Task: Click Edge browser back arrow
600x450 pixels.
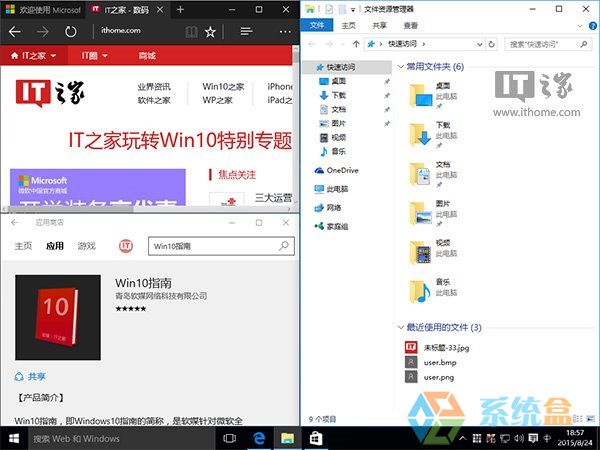Action: pos(15,31)
